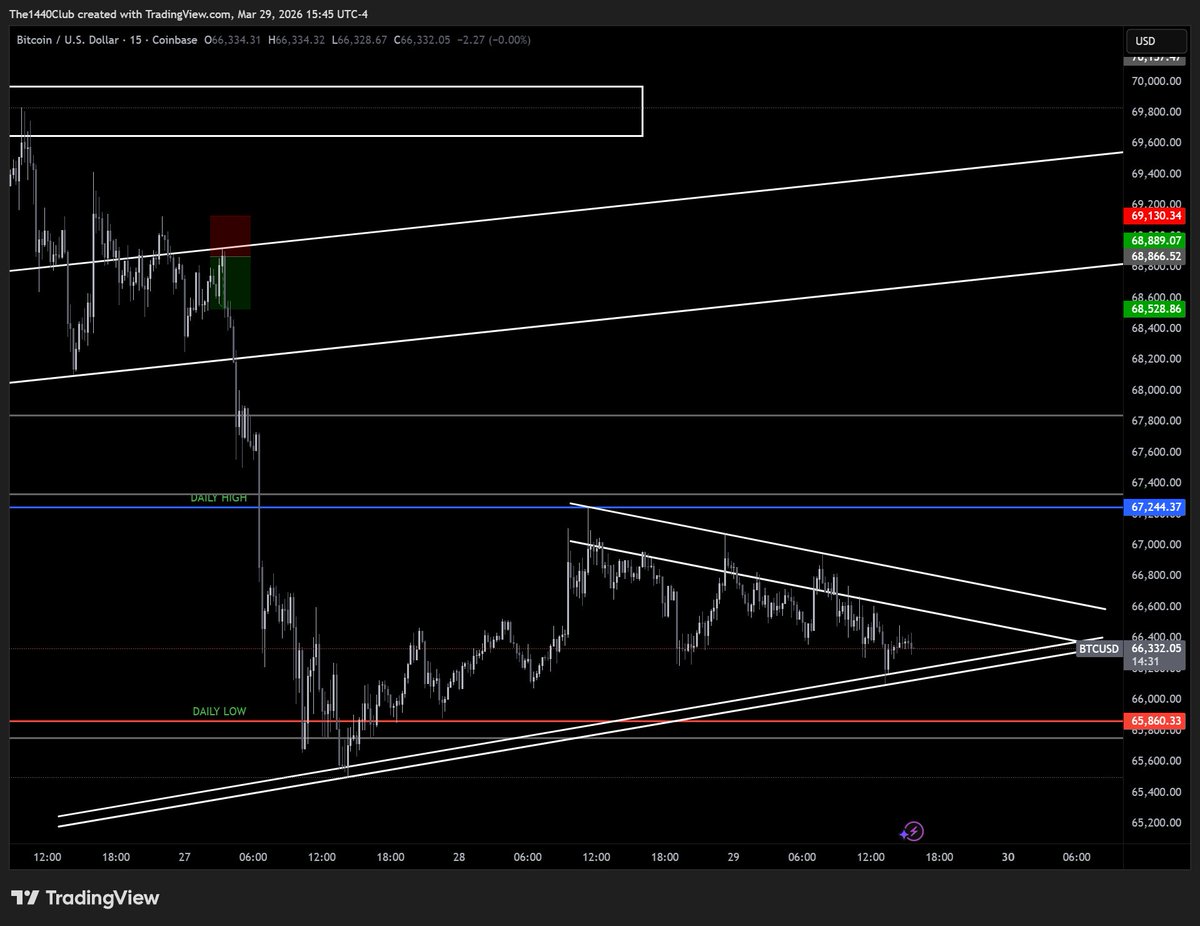Image resolution: width=1200 pixels, height=926 pixels.
Task: Click the 70,000.00 price axis tick
Action: 1157,81
